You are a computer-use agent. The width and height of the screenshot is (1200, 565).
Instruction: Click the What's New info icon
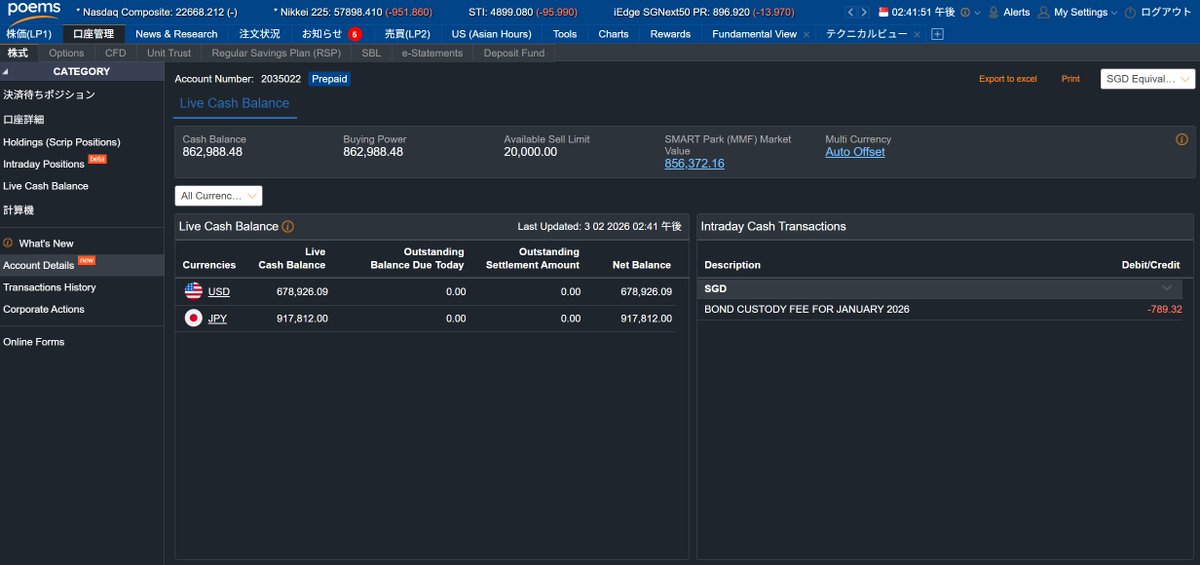[8, 243]
